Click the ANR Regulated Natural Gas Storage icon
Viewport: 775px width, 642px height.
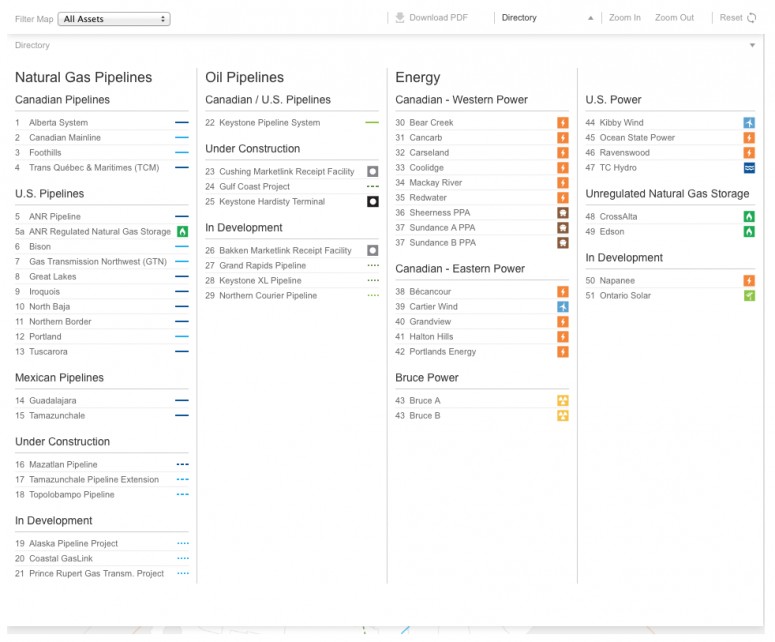(x=182, y=231)
